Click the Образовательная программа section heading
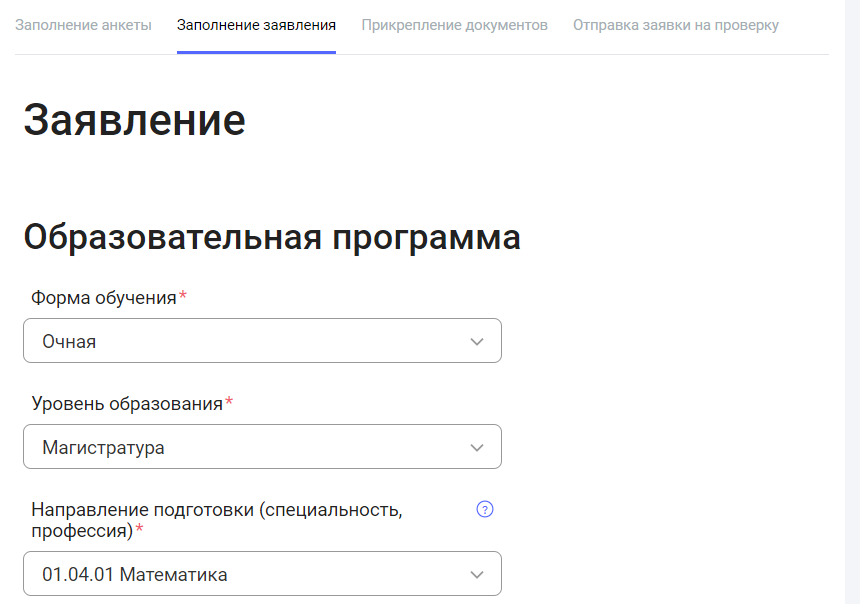 [x=271, y=238]
